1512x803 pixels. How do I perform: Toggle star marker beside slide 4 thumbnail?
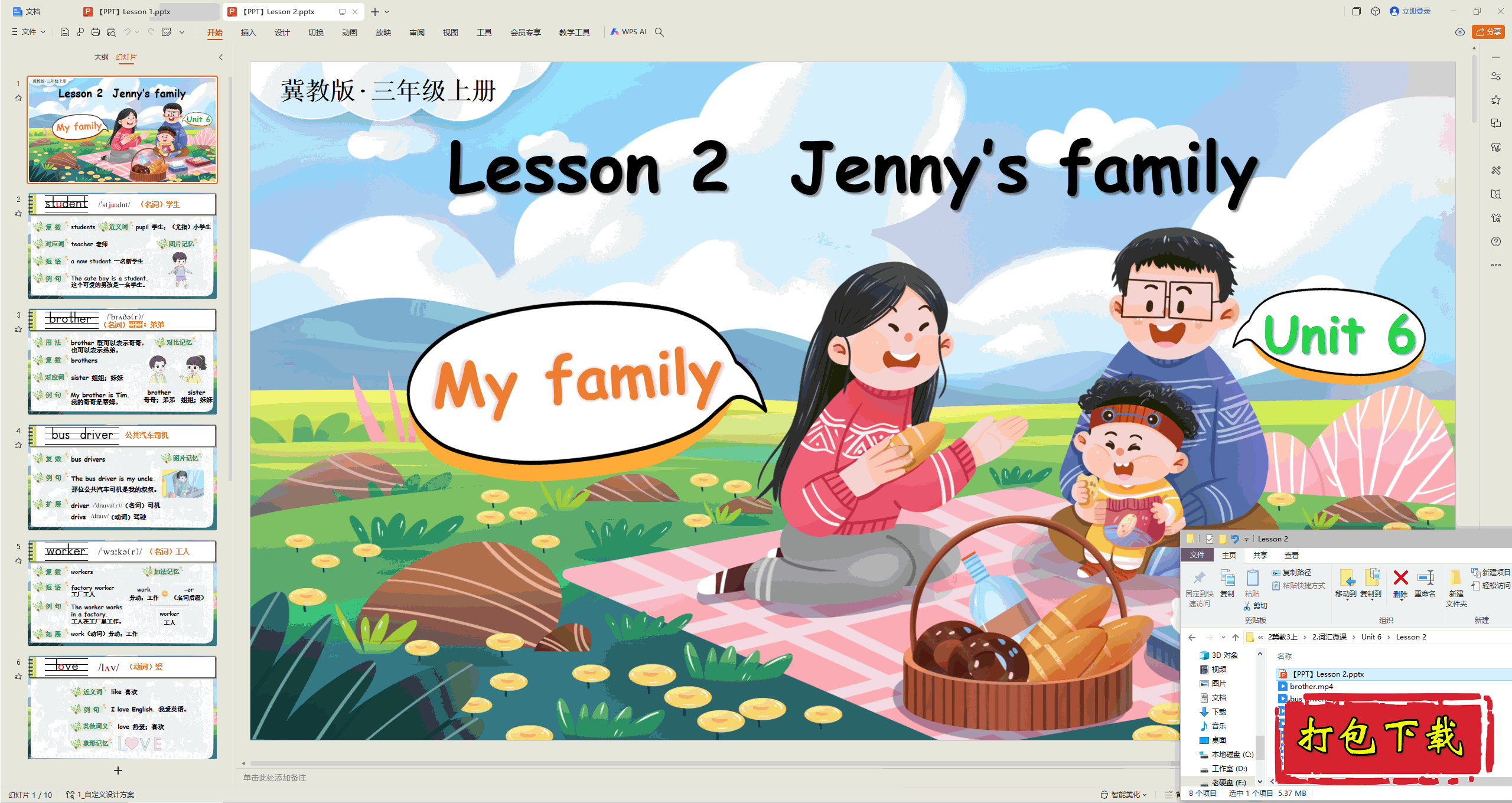(18, 445)
